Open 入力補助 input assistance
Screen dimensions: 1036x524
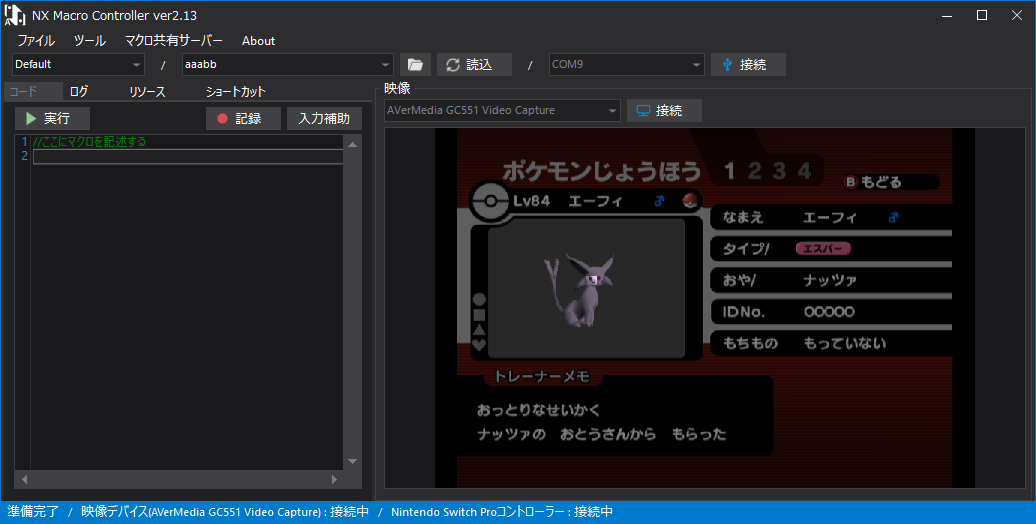(x=324, y=118)
